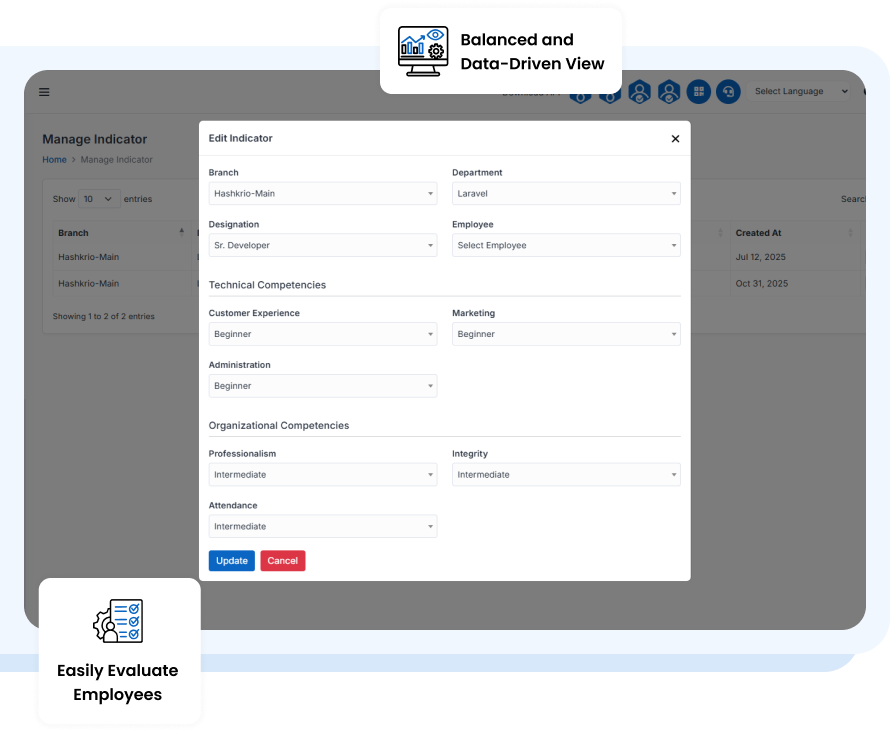Sort the table by Branch column arrow
The height and width of the screenshot is (732, 890).
coord(181,233)
